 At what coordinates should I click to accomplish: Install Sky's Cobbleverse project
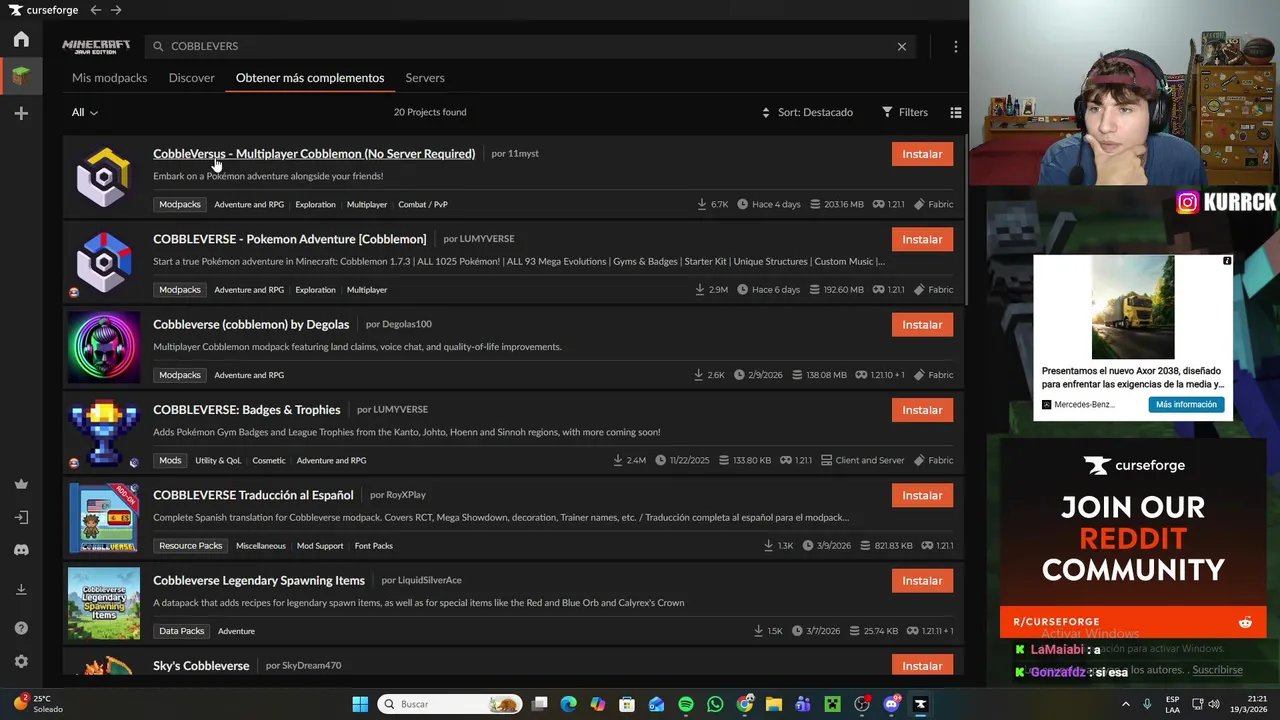pos(922,665)
